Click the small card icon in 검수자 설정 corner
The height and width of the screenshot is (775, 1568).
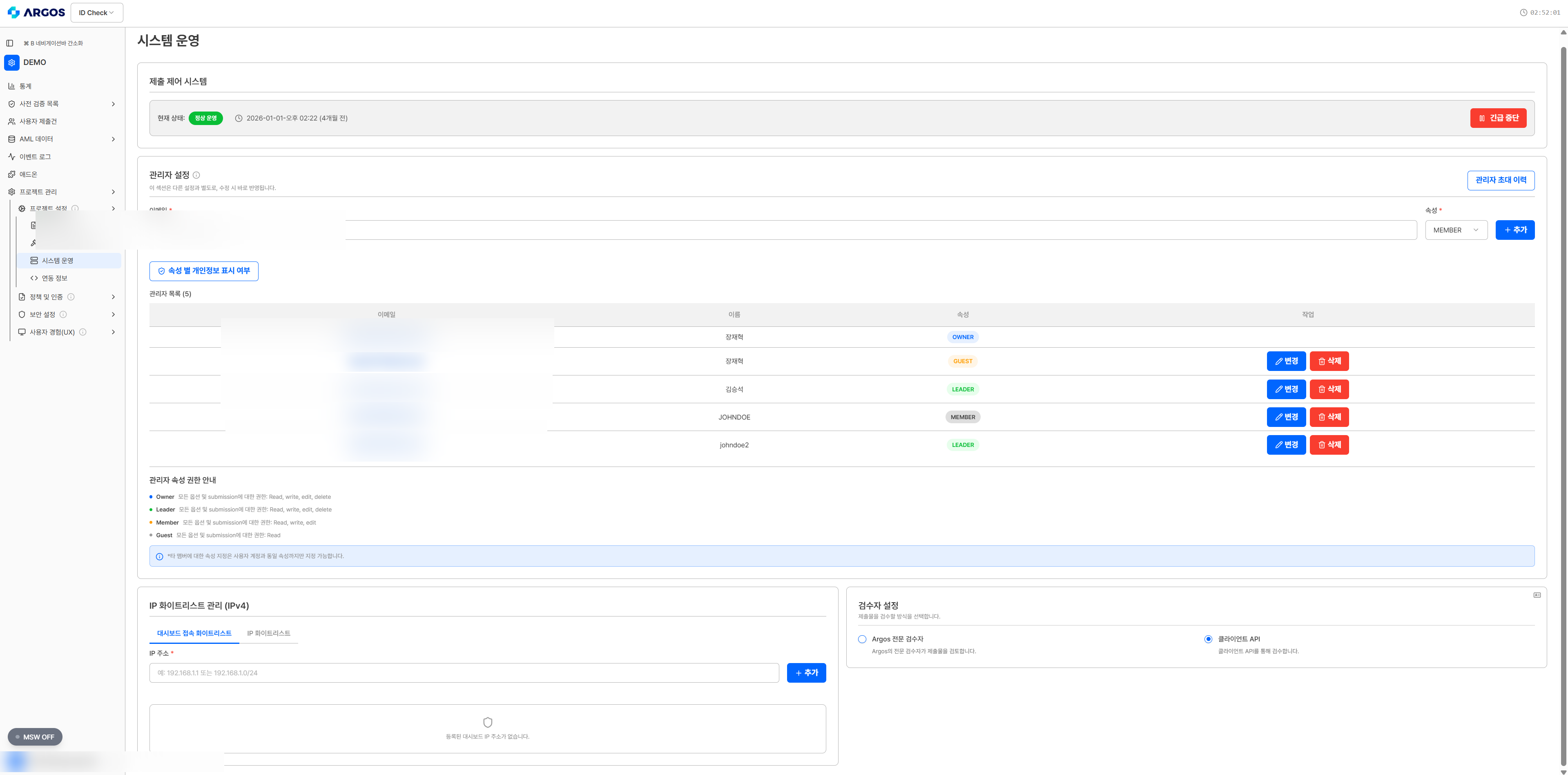click(1537, 595)
